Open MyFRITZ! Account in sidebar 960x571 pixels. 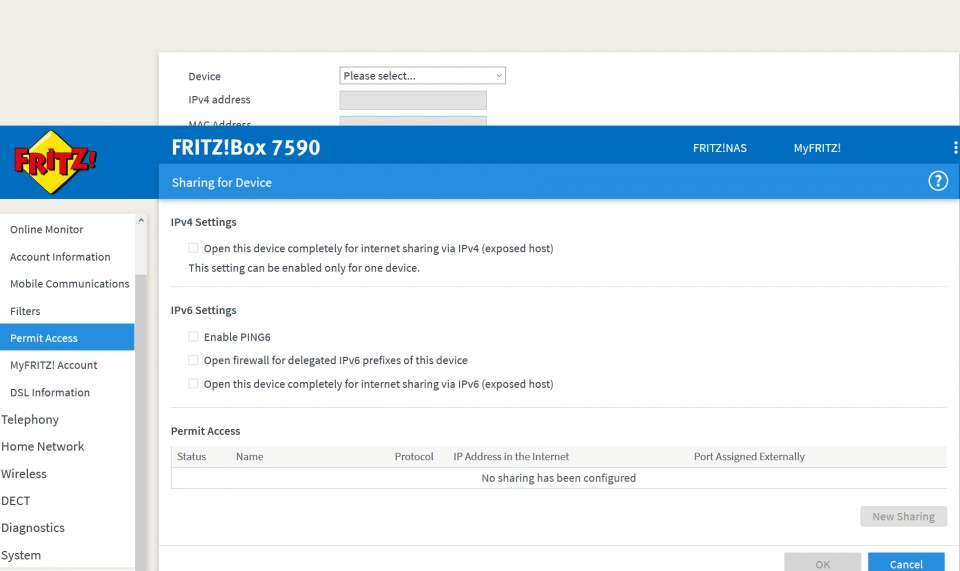pos(53,365)
